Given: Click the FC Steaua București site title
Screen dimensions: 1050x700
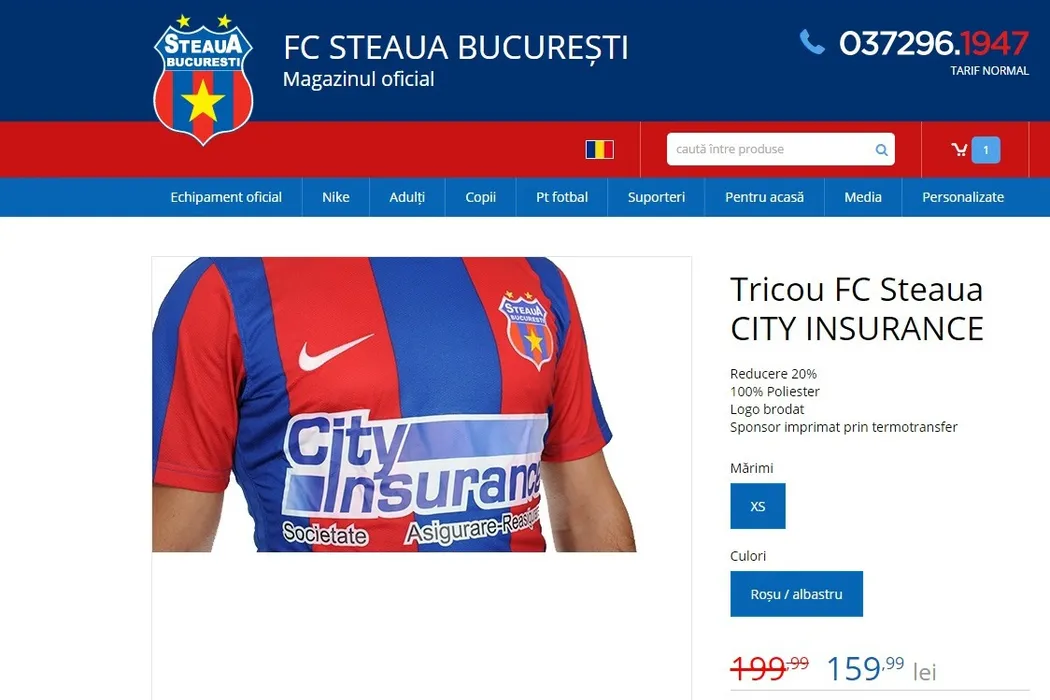Looking at the screenshot, I should click(x=455, y=48).
